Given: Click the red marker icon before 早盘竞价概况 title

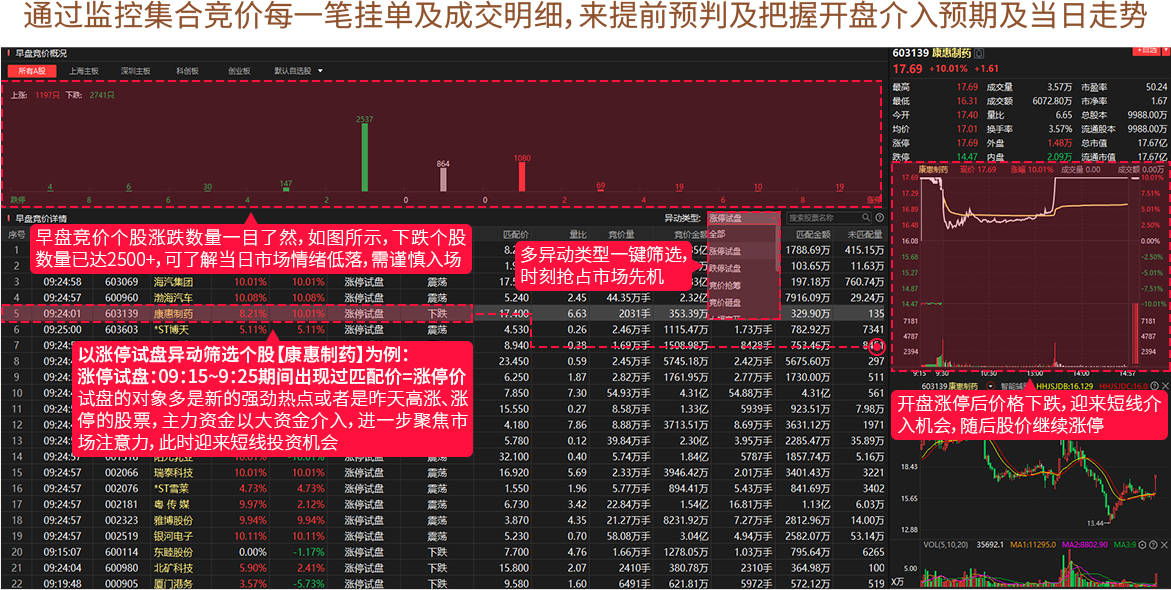Looking at the screenshot, I should [x=8, y=50].
